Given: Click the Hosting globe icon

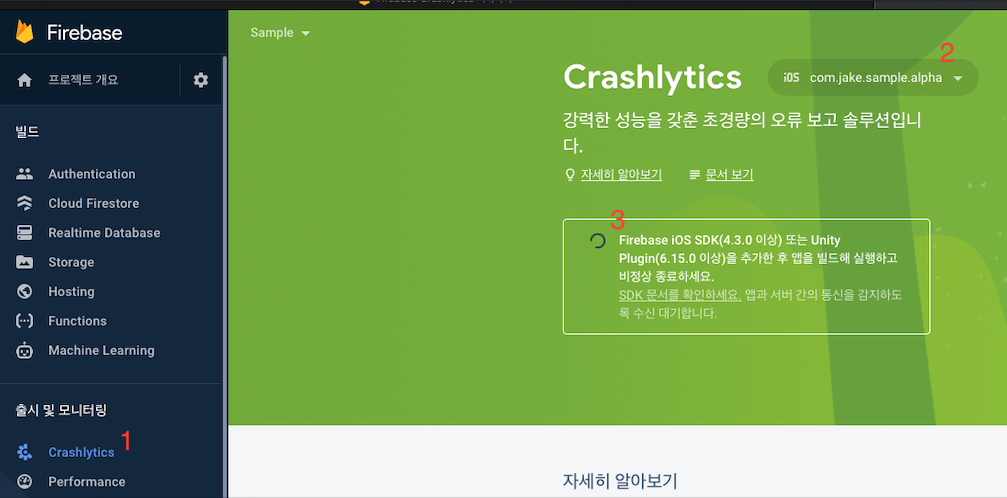Looking at the screenshot, I should (24, 292).
